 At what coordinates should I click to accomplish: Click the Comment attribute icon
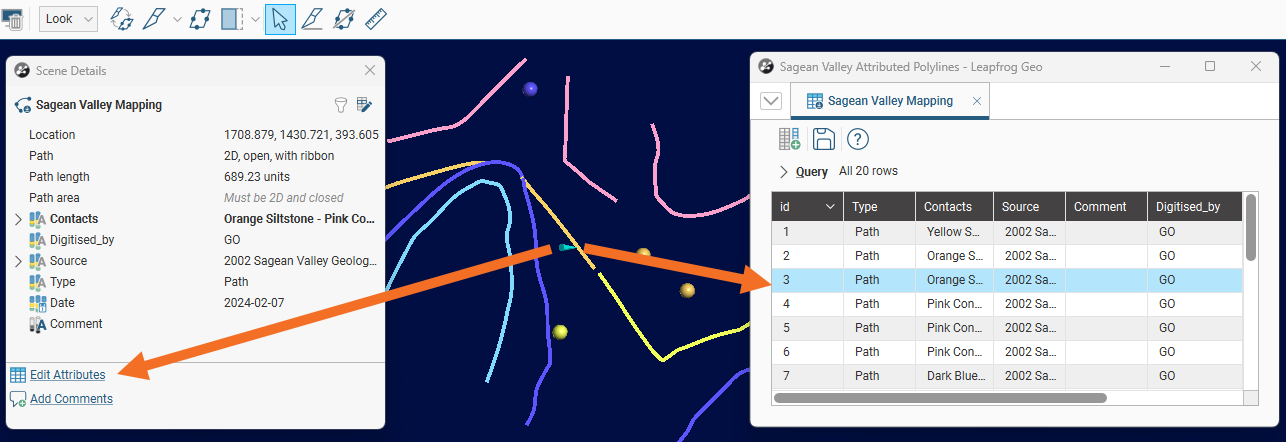(x=38, y=324)
